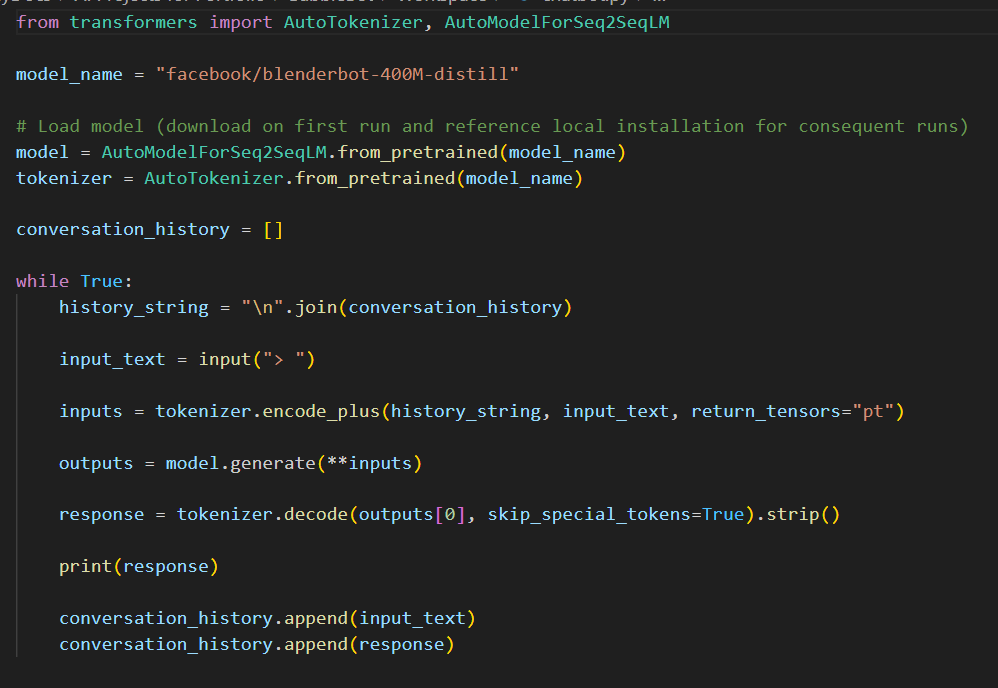This screenshot has height=688, width=998.
Task: Click append on the final conversation_history line
Action: [314, 644]
